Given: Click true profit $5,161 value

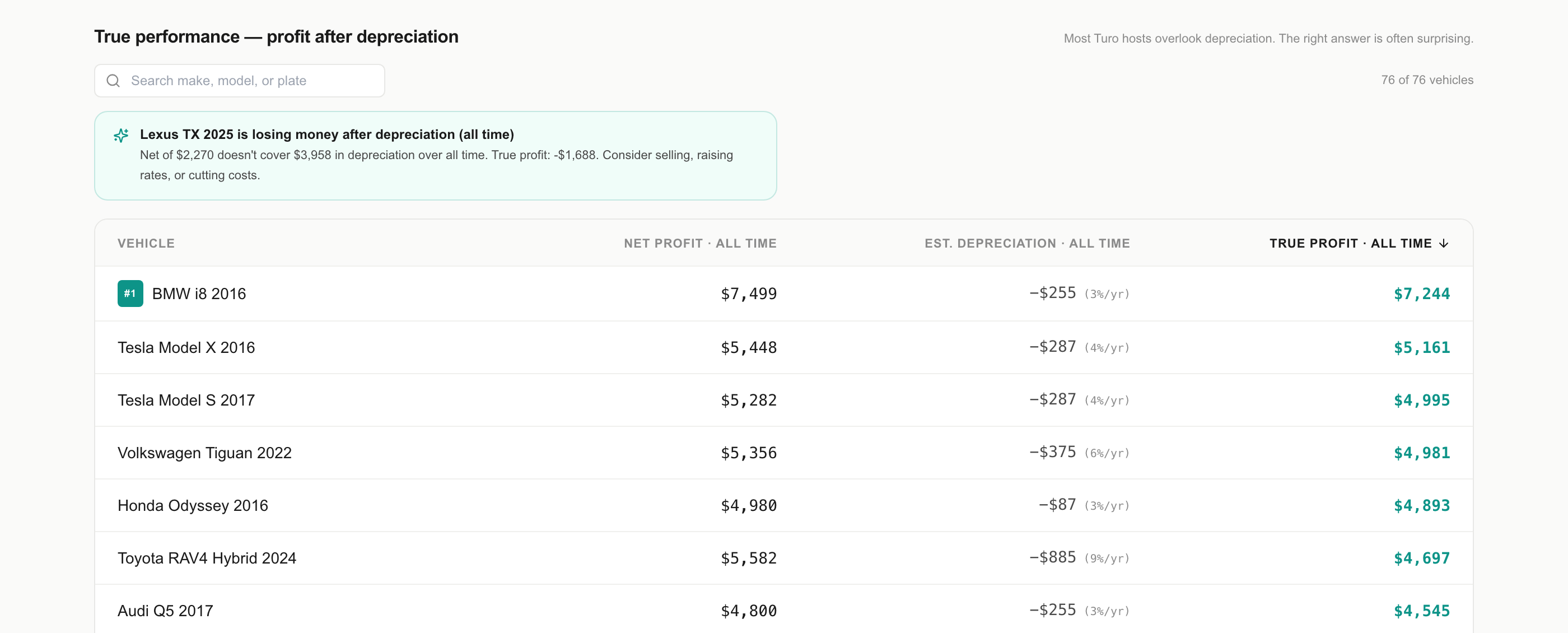Looking at the screenshot, I should coord(1422,347).
